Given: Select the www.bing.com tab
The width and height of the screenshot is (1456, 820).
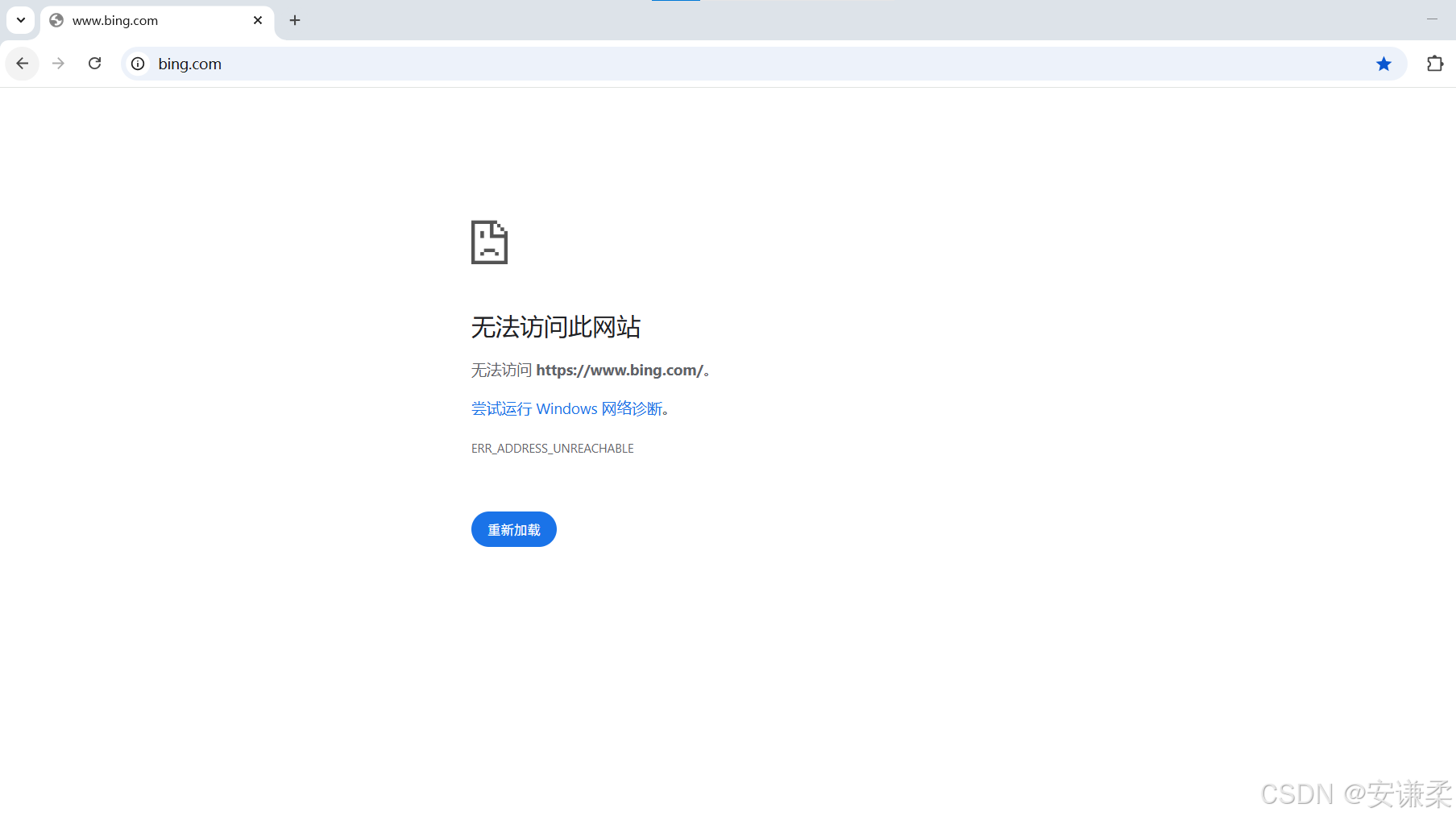Looking at the screenshot, I should [157, 21].
